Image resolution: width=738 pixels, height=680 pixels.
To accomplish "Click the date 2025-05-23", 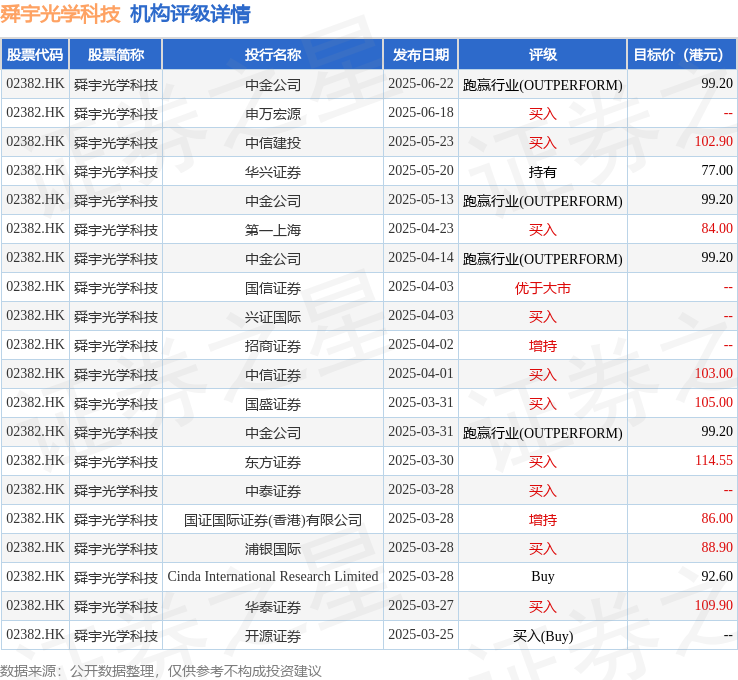I will (x=421, y=141).
